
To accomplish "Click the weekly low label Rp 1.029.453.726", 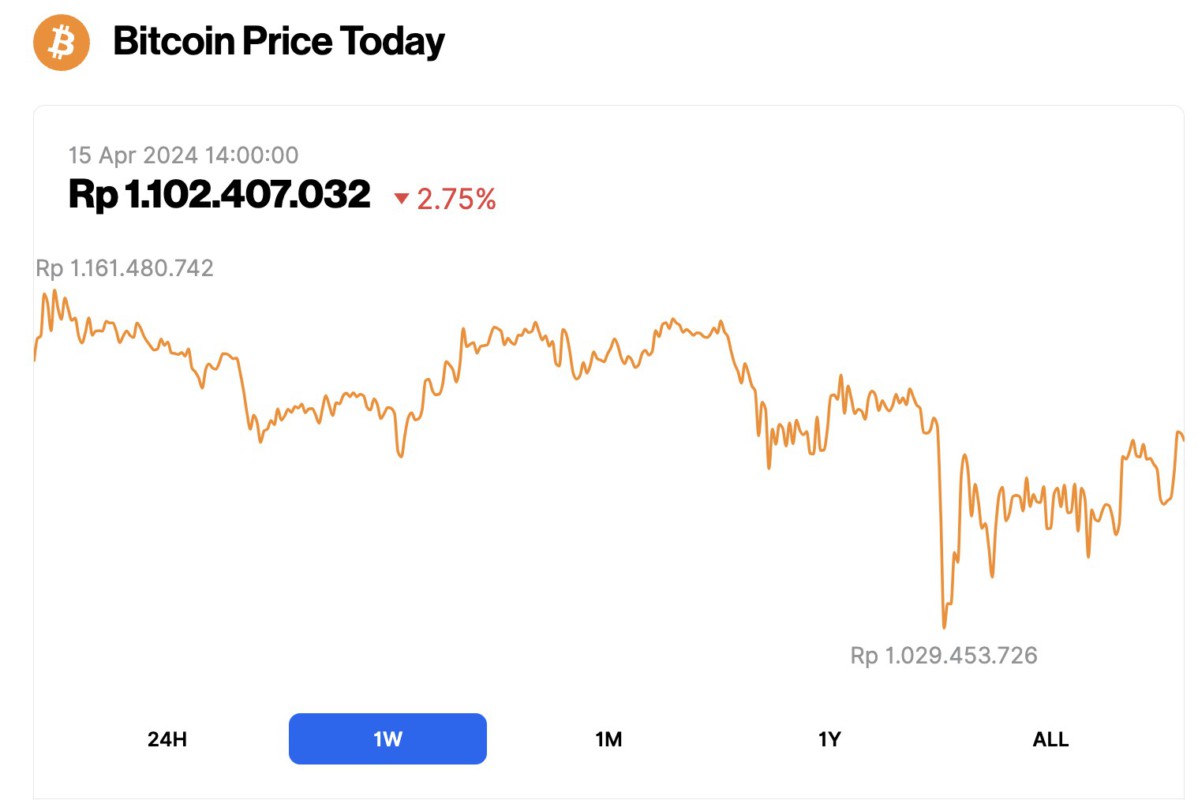I will point(943,656).
